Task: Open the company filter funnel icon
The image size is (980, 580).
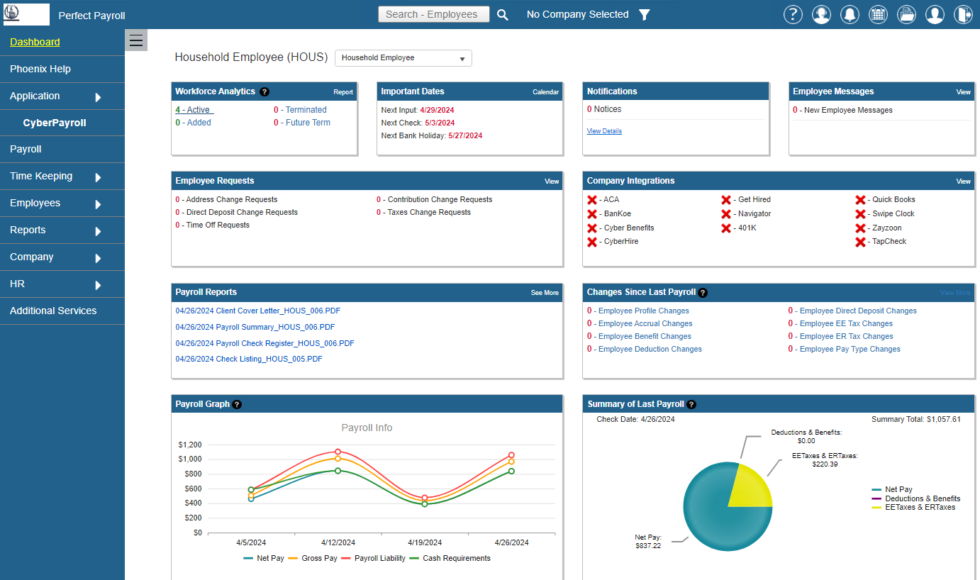Action: (645, 15)
